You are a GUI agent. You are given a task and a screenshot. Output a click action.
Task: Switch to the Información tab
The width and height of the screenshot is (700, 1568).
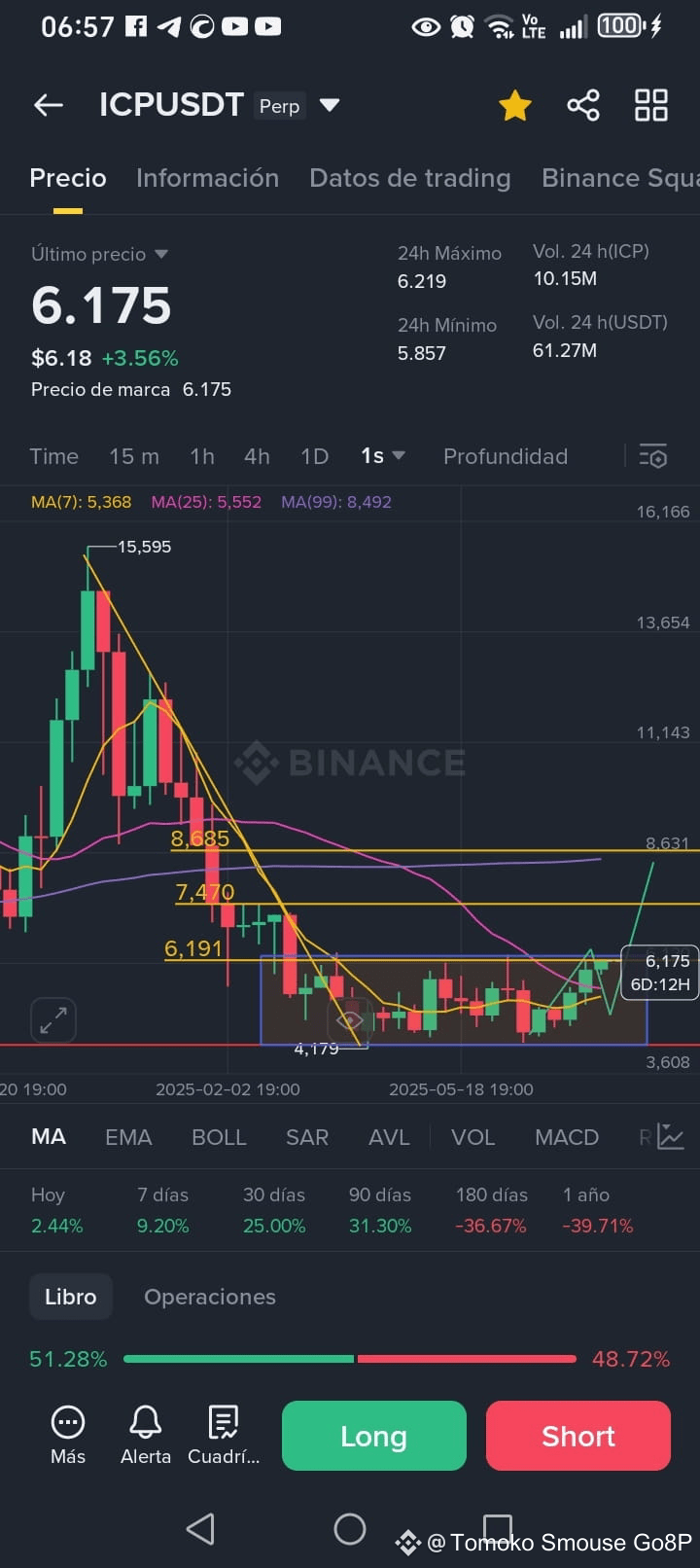click(207, 178)
